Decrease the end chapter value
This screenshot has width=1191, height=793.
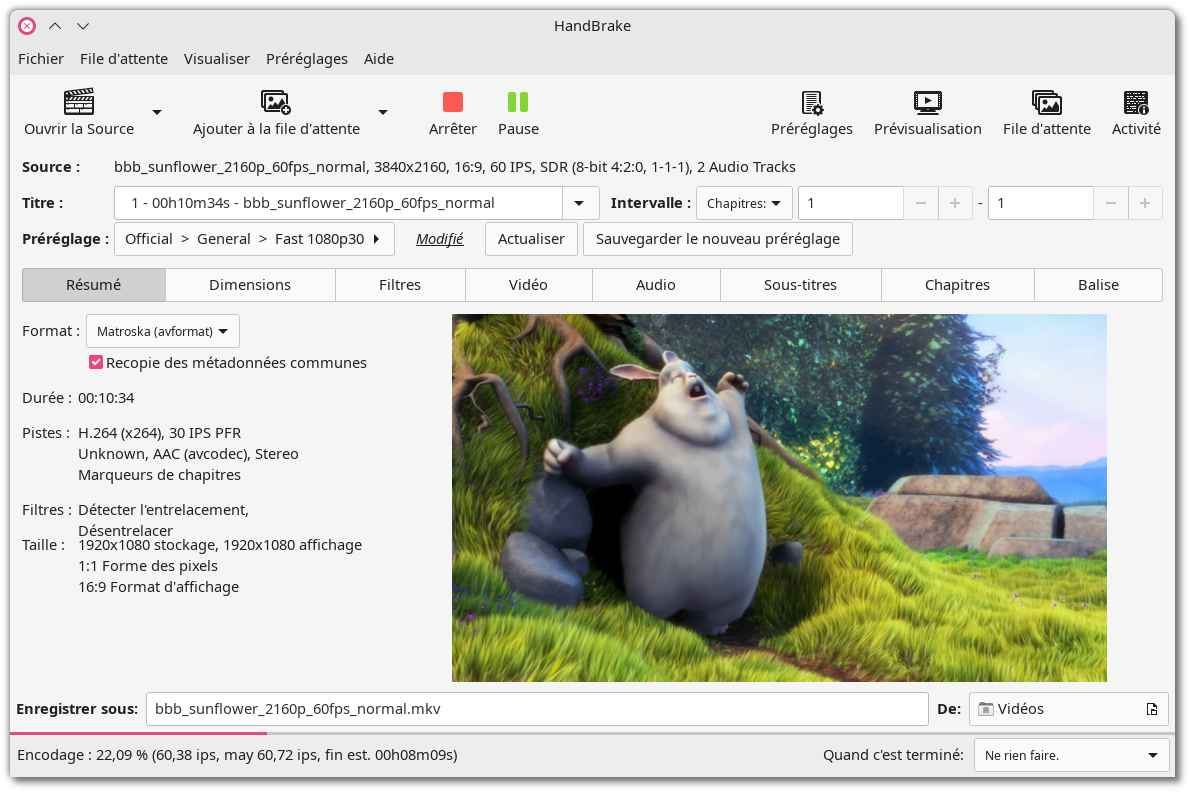click(1110, 203)
